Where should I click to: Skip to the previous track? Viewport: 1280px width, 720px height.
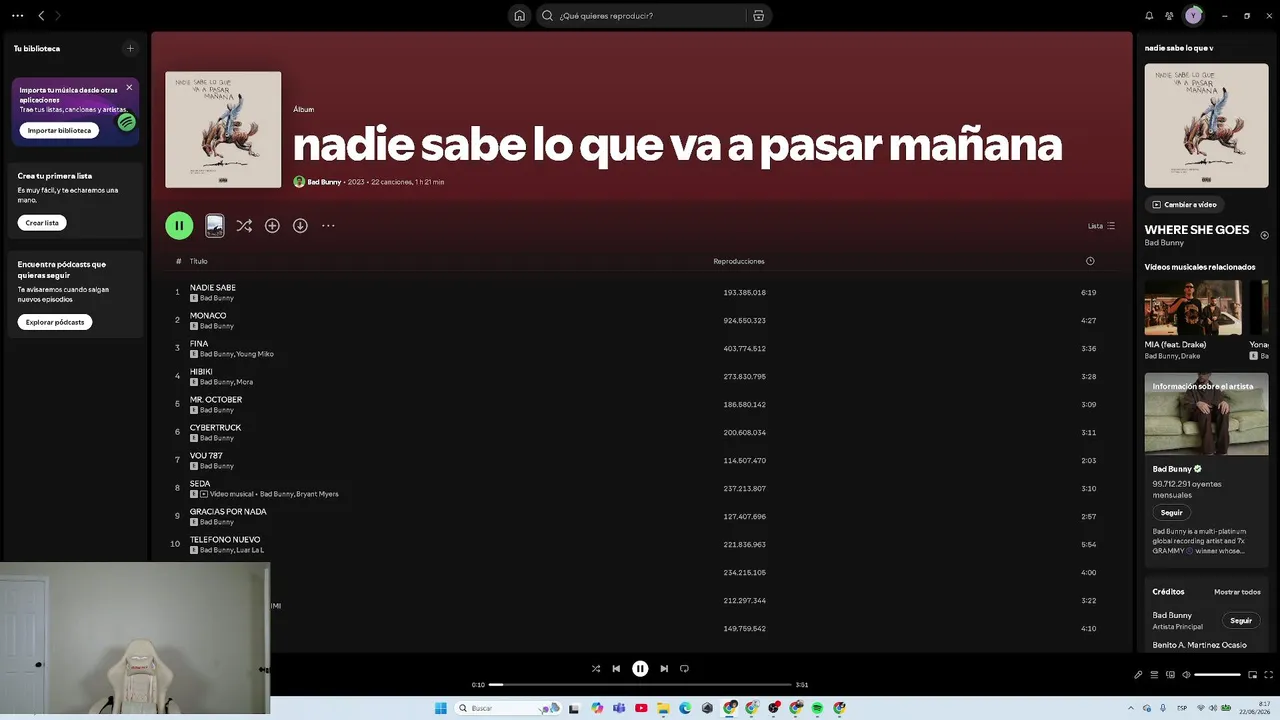pos(616,669)
